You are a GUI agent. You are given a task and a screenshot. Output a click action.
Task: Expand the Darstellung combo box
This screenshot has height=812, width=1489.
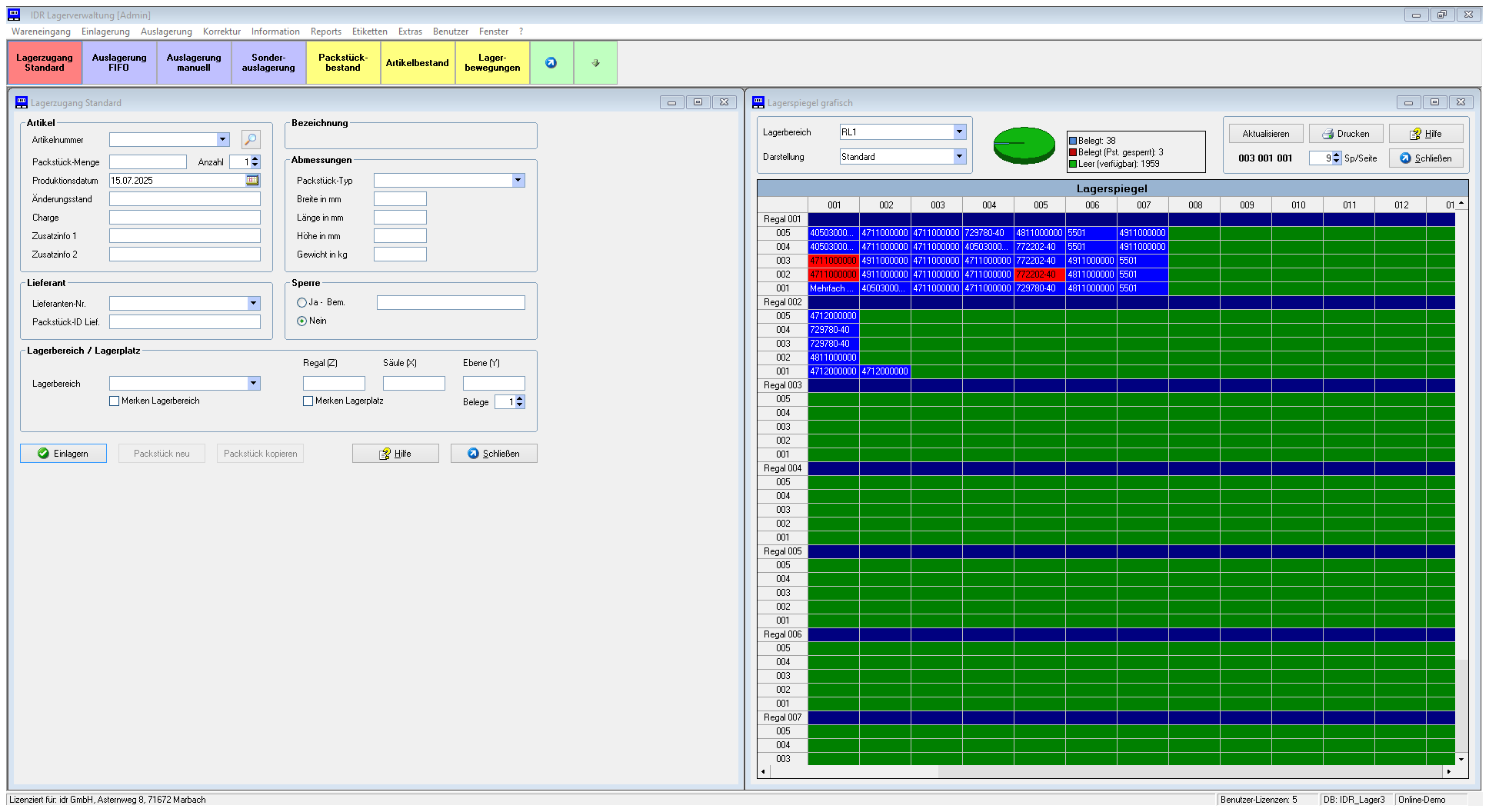click(x=959, y=157)
